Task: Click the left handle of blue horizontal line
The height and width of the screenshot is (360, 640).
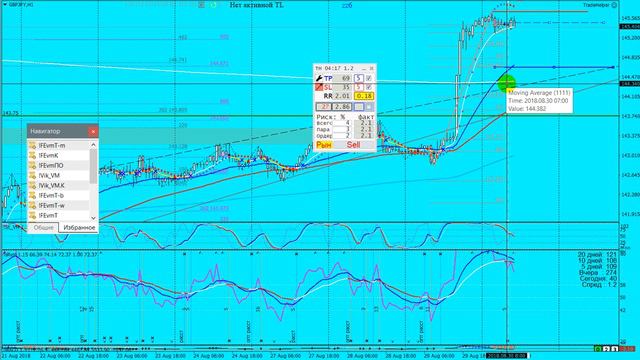Action: tap(494, 67)
